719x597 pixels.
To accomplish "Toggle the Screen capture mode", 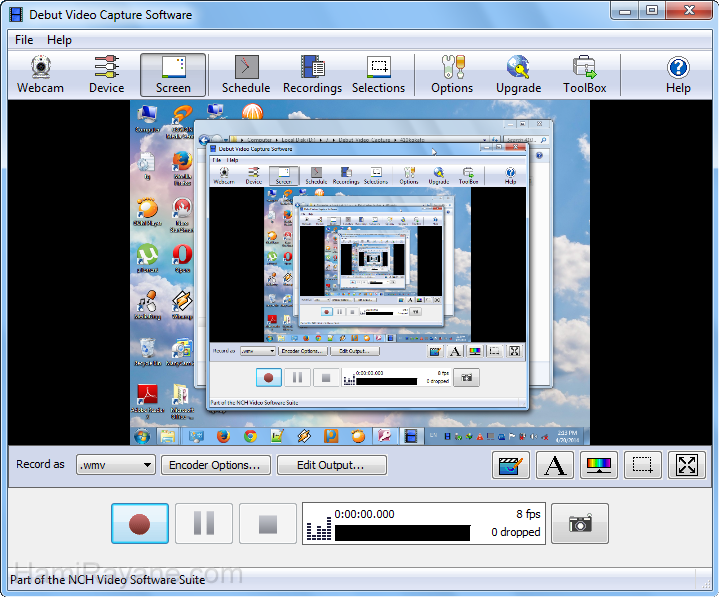I will [173, 75].
